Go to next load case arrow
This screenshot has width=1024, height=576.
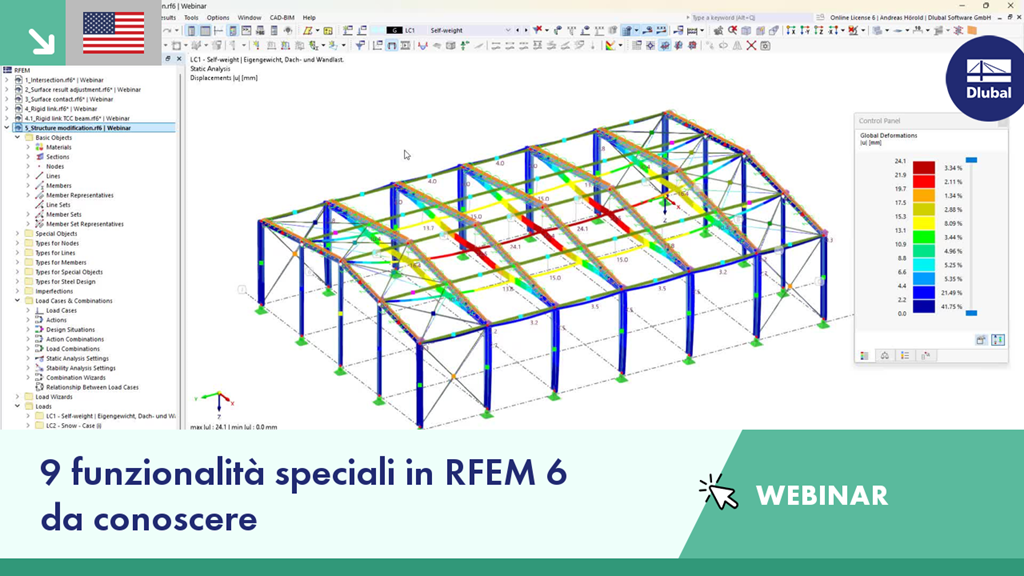(526, 30)
